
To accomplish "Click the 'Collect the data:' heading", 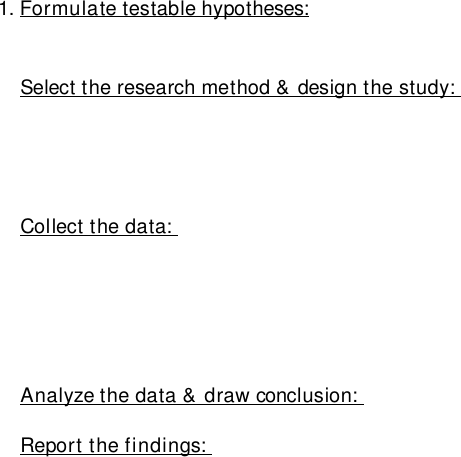I will tap(96, 227).
